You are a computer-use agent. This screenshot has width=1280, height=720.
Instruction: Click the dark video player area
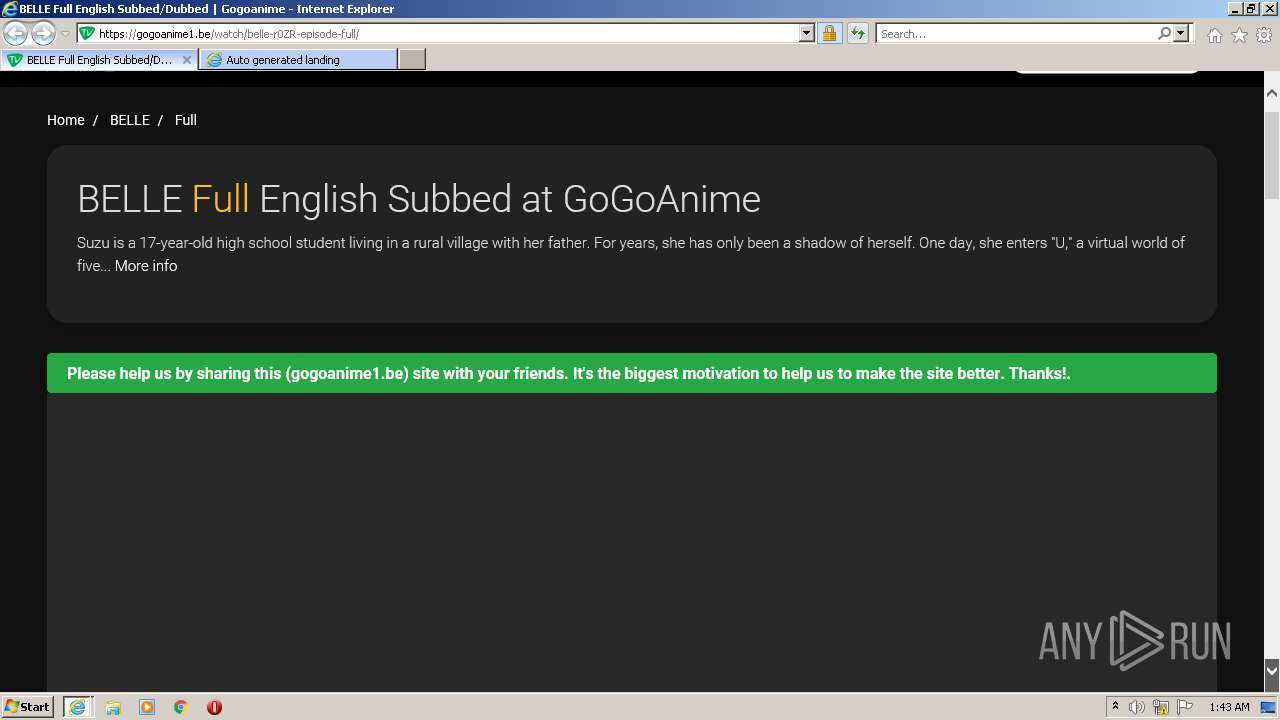[x=632, y=541]
